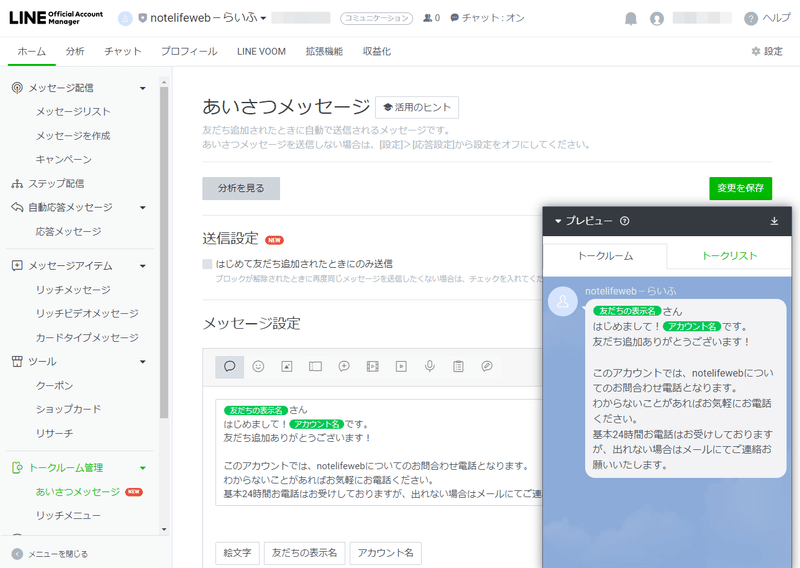Add a voice message via microphone icon

(430, 366)
